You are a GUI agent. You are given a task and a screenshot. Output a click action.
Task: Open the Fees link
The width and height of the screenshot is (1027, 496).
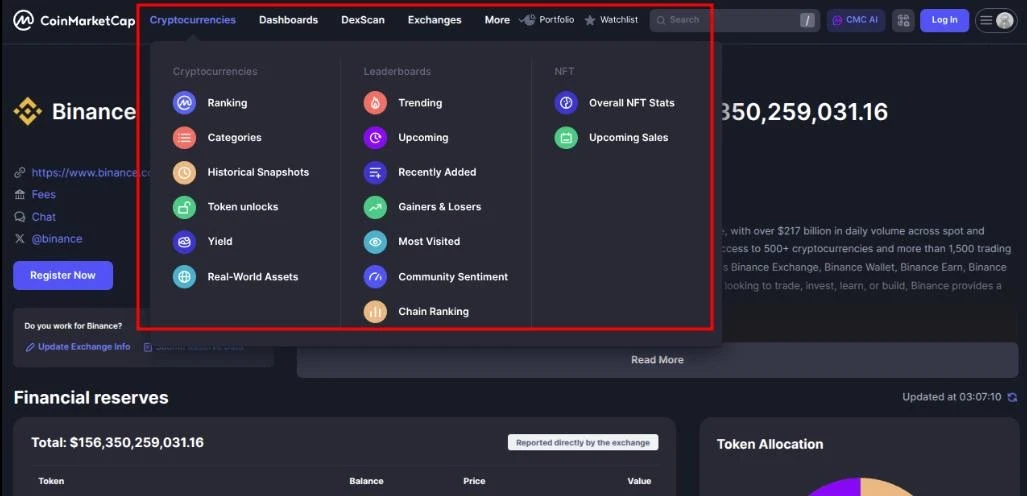point(43,195)
